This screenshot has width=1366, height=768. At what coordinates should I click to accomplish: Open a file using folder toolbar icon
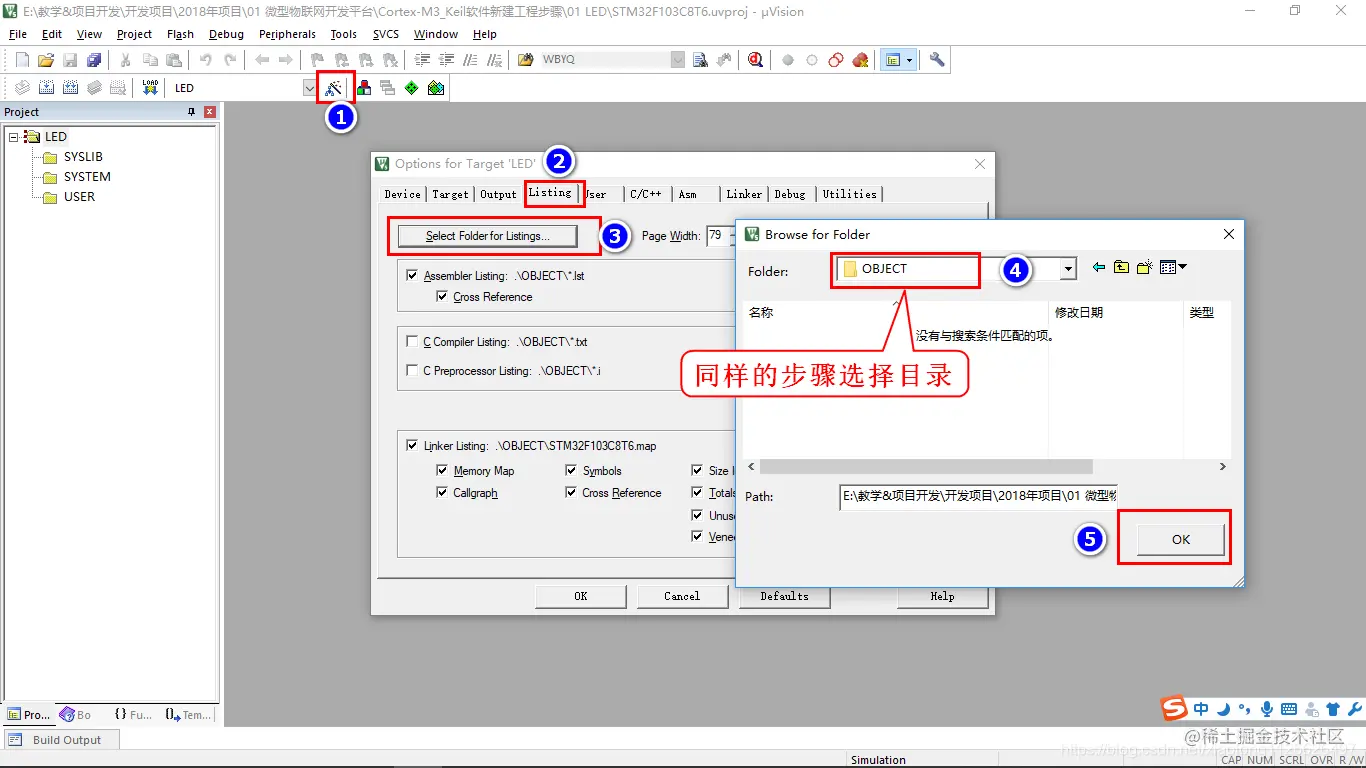coord(46,60)
